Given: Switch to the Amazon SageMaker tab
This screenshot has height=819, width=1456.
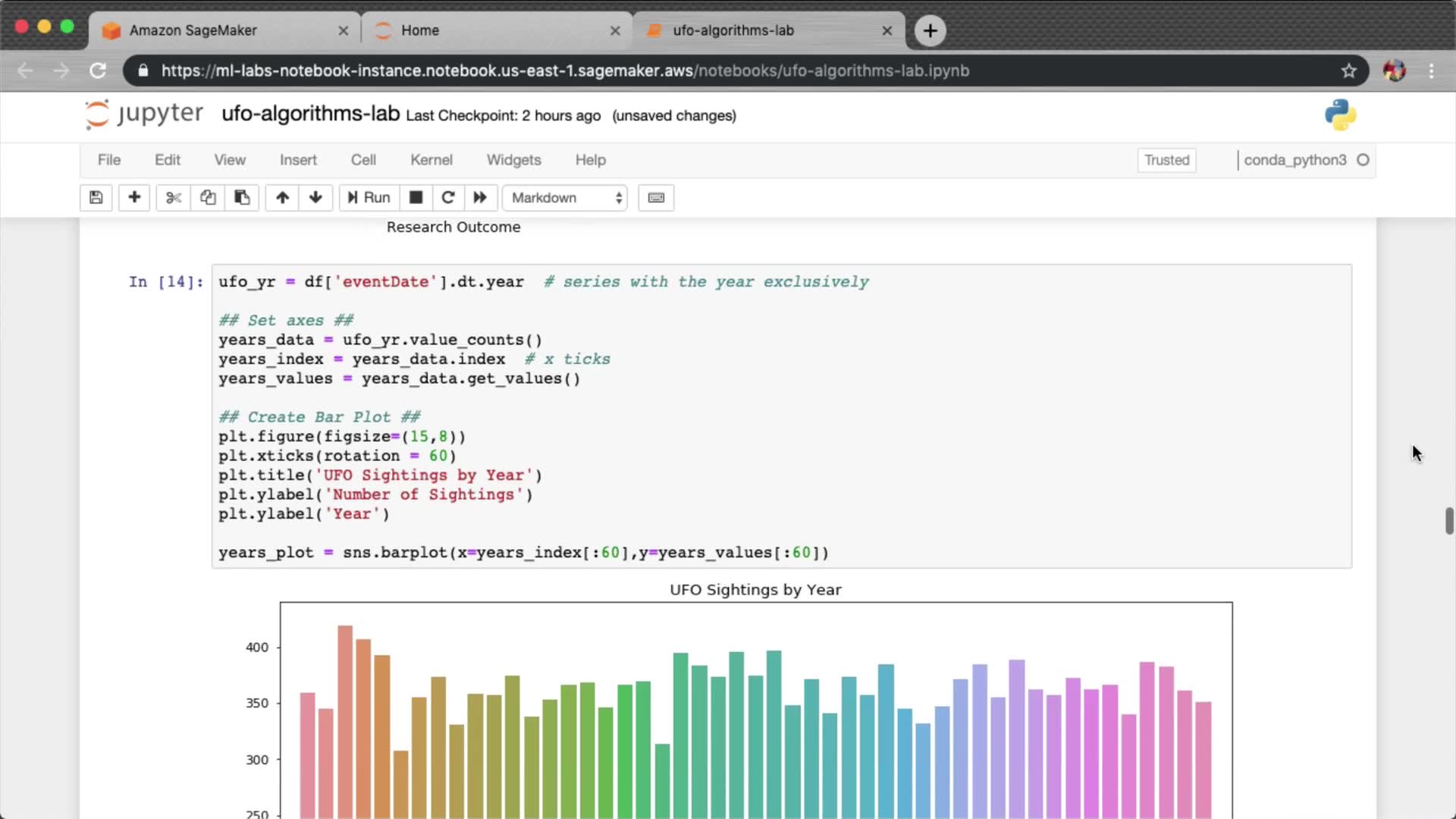Looking at the screenshot, I should tap(193, 30).
